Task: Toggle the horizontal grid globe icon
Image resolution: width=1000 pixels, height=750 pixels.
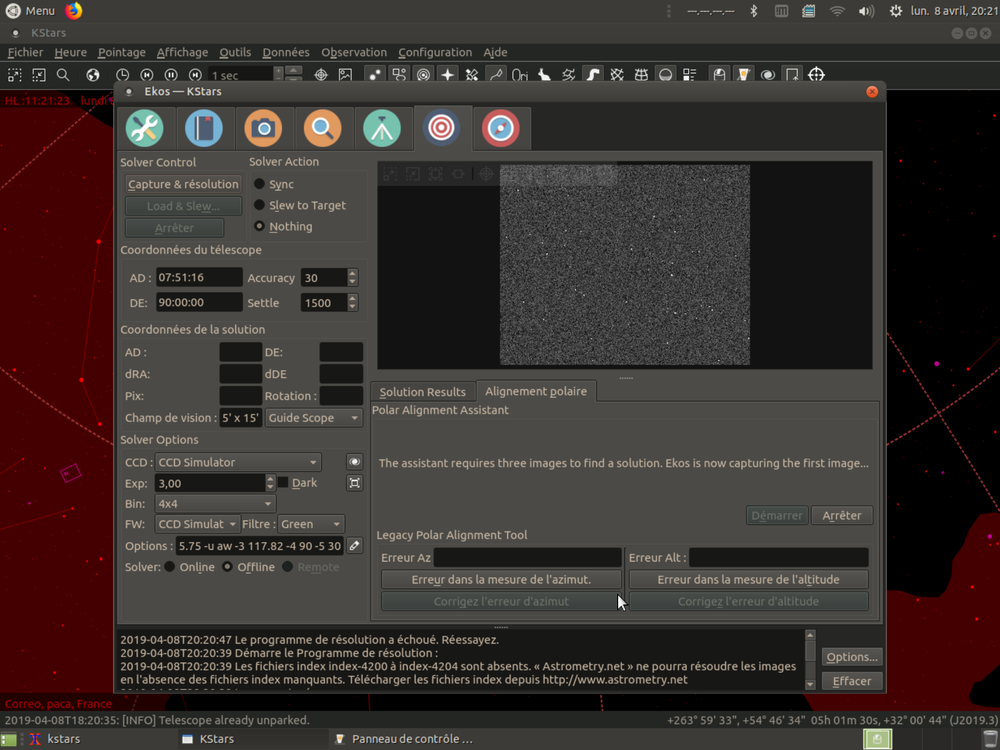Action: click(641, 75)
